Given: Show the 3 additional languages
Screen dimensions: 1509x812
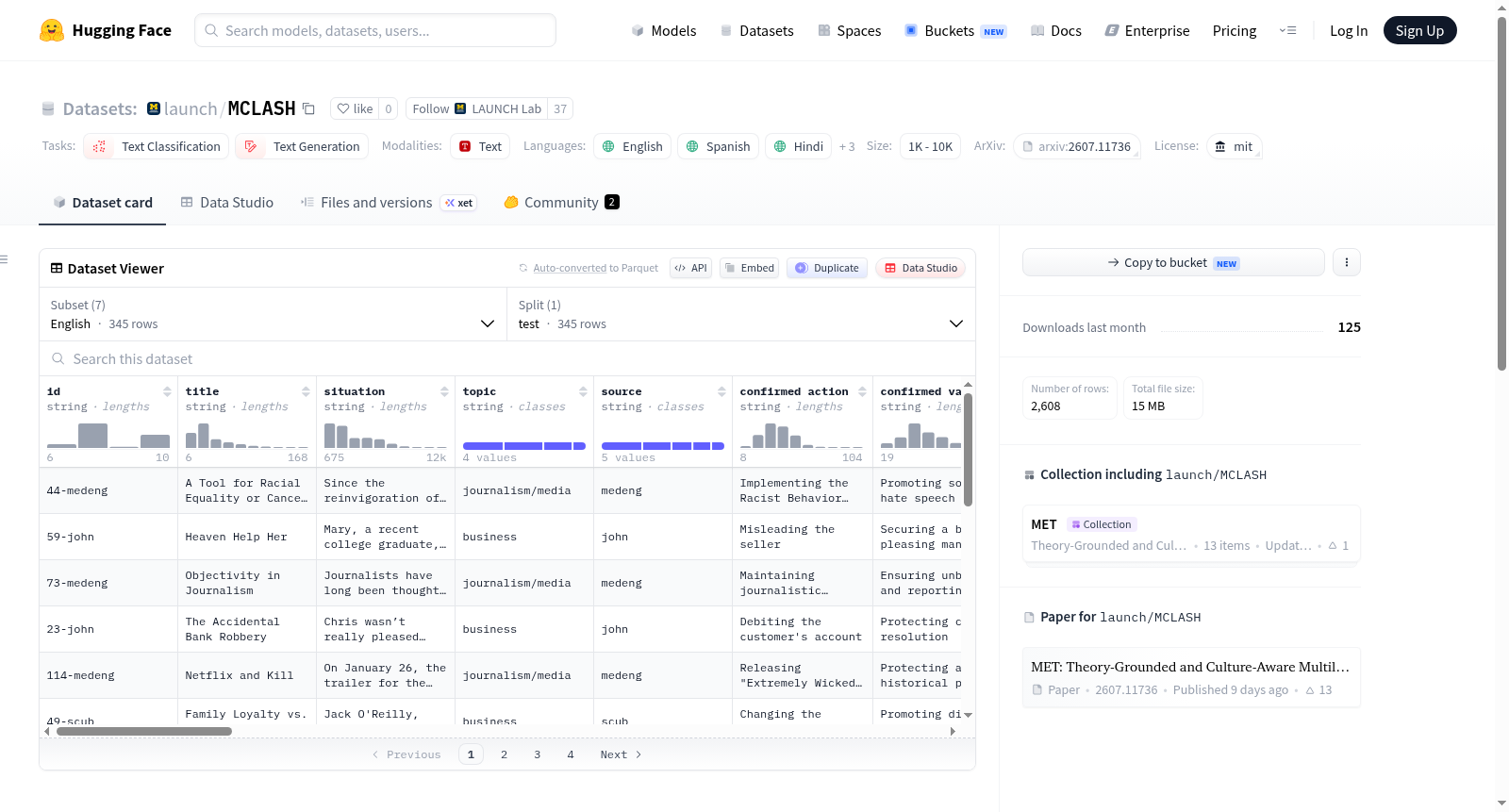Looking at the screenshot, I should [x=847, y=146].
